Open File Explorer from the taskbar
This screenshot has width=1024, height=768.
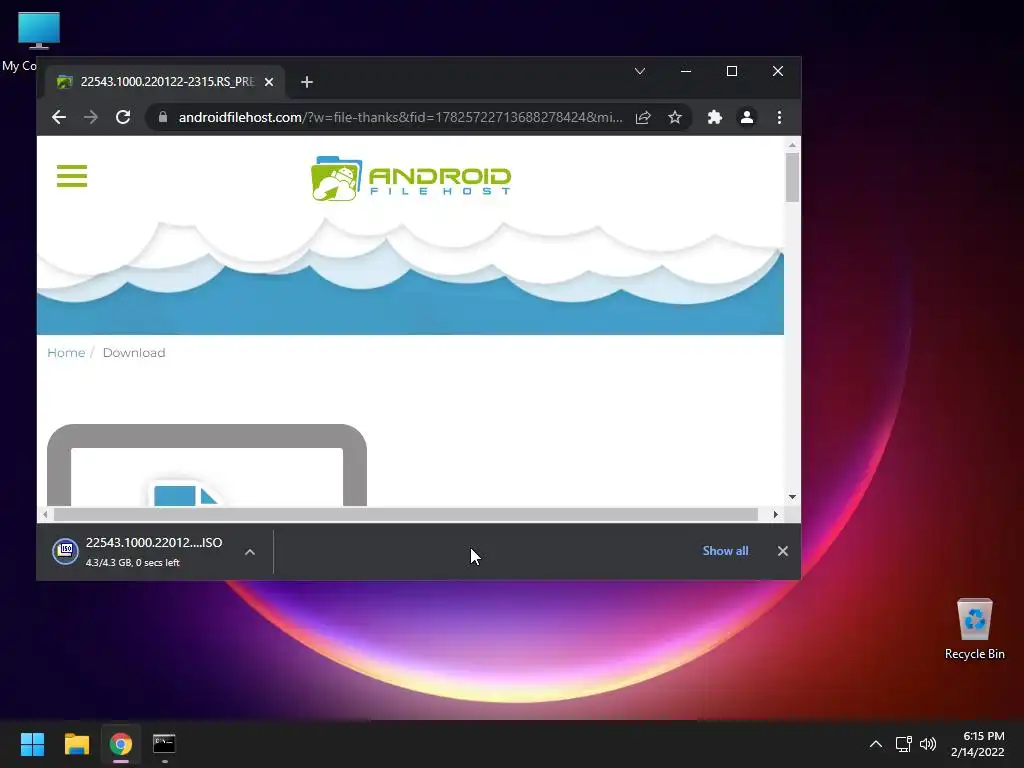pos(76,744)
